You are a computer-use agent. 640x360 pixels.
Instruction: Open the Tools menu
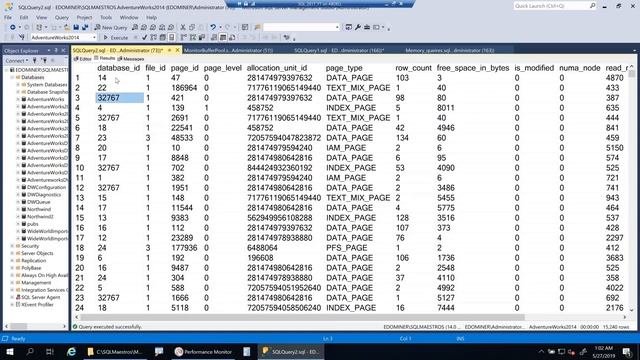(x=106, y=18)
